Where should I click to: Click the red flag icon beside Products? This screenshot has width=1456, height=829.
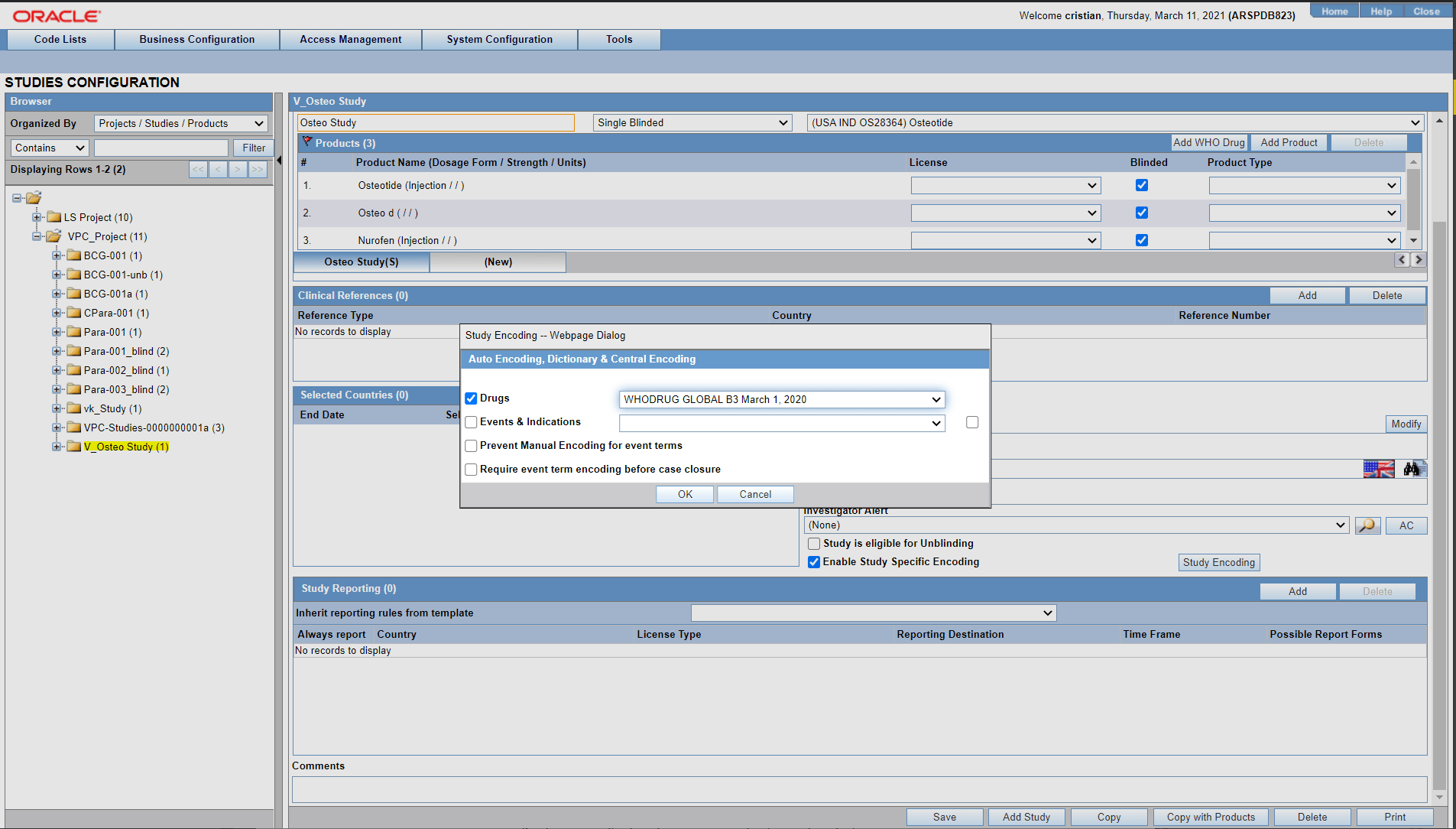coord(306,141)
